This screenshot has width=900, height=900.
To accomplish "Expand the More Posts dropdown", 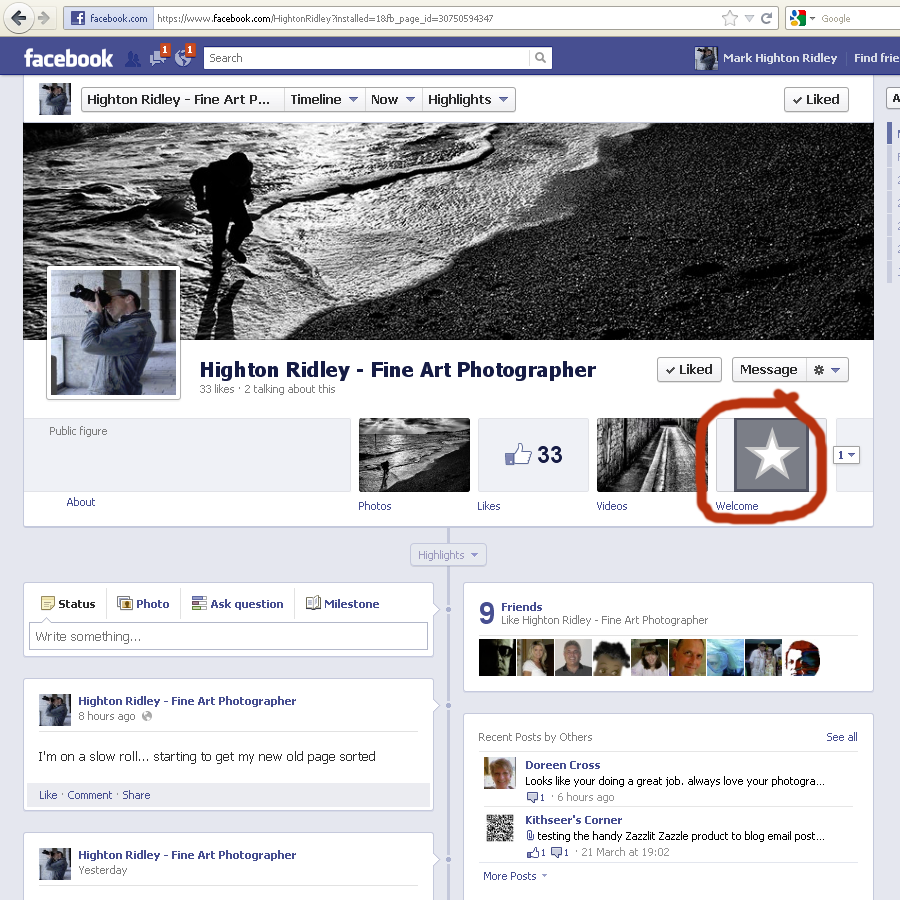I will coord(515,876).
